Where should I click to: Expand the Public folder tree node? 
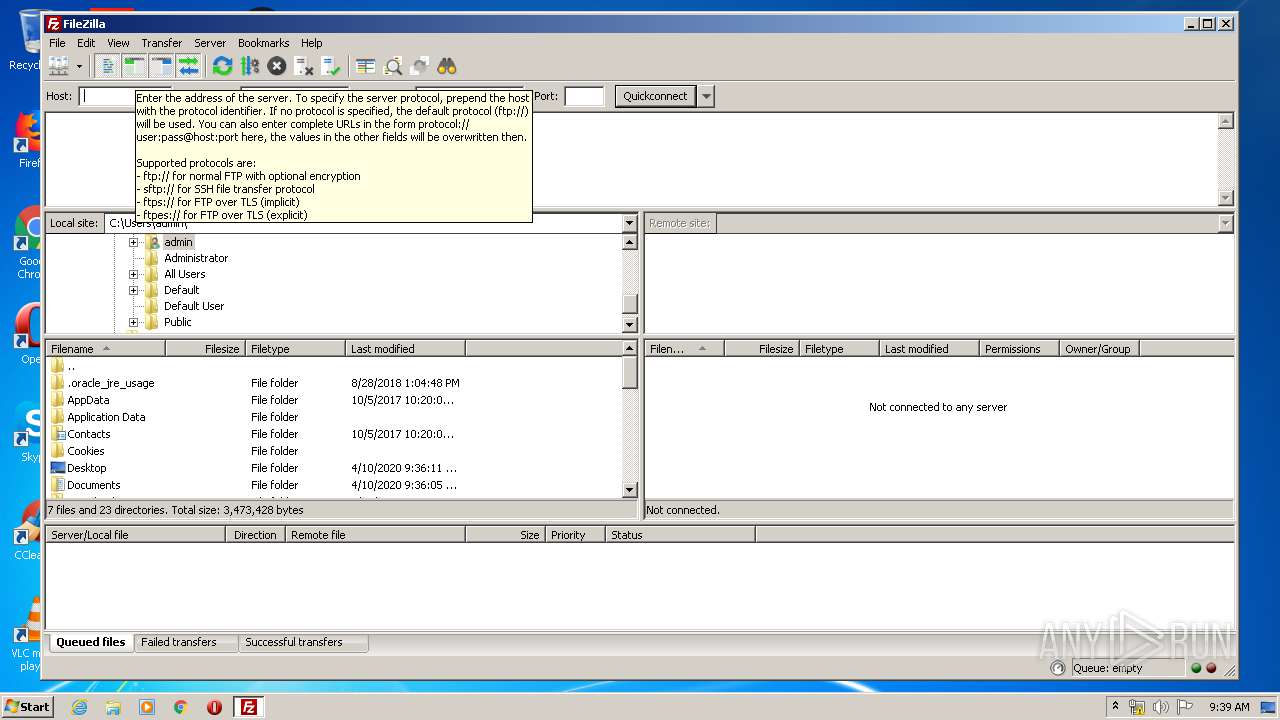pyautogui.click(x=133, y=322)
